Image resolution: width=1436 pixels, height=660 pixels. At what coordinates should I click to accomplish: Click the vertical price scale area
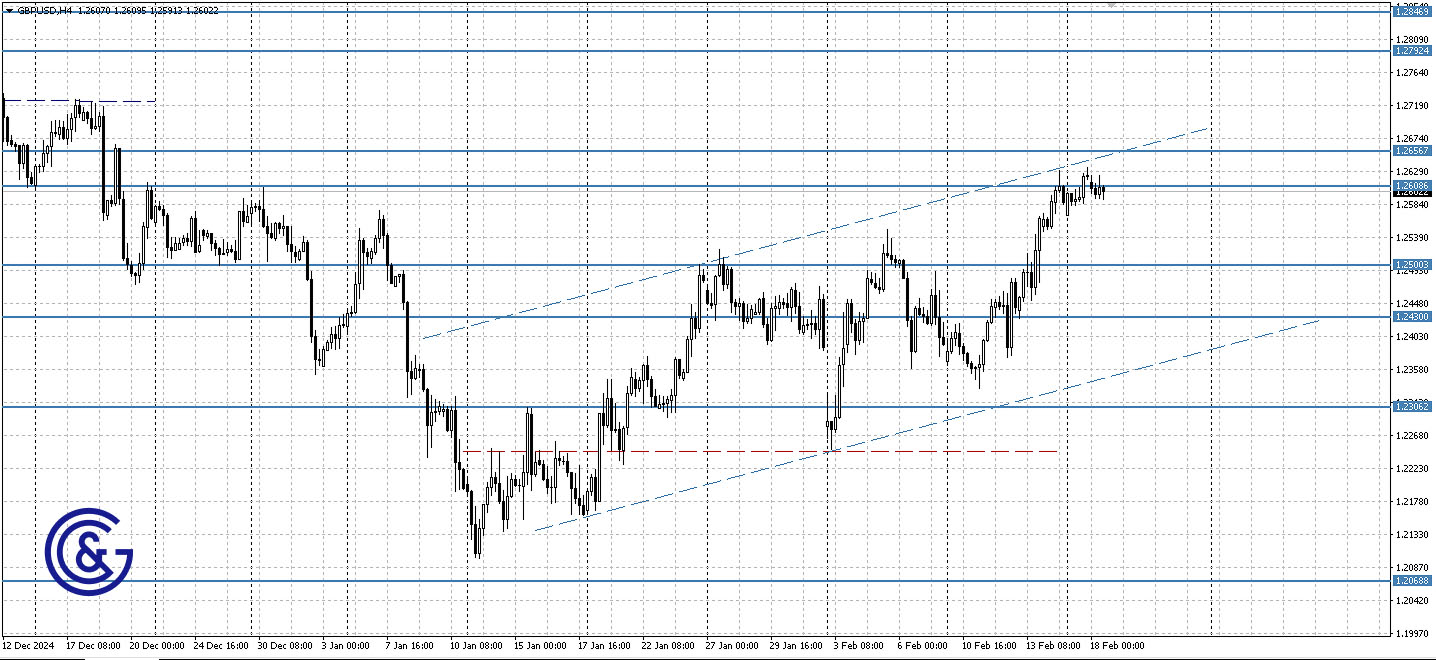(1414, 350)
